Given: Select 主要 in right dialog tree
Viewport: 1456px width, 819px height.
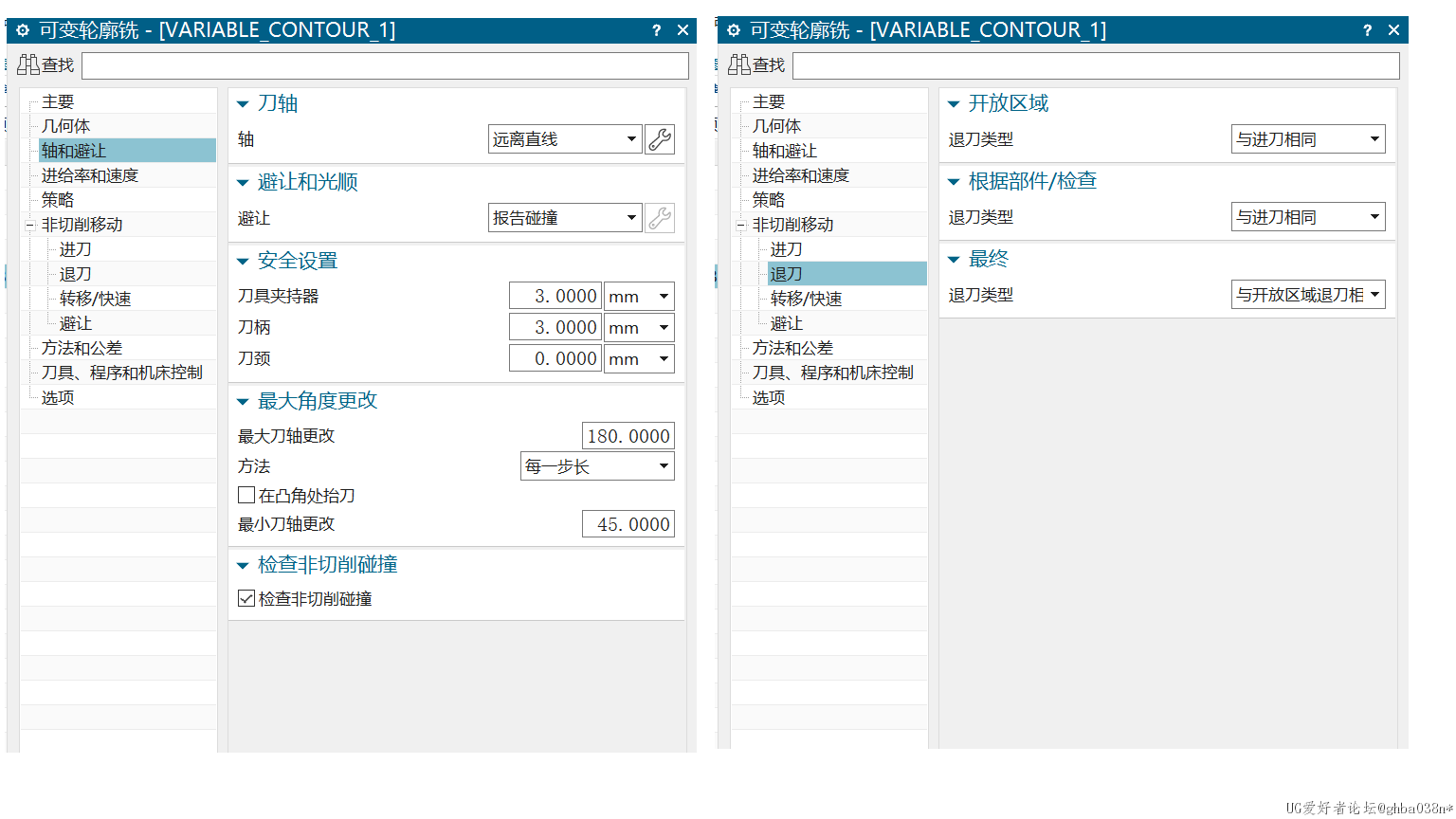Looking at the screenshot, I should coord(769,101).
